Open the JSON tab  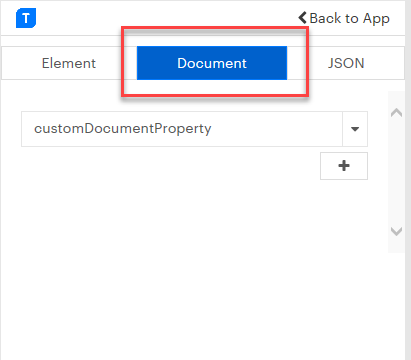point(346,63)
